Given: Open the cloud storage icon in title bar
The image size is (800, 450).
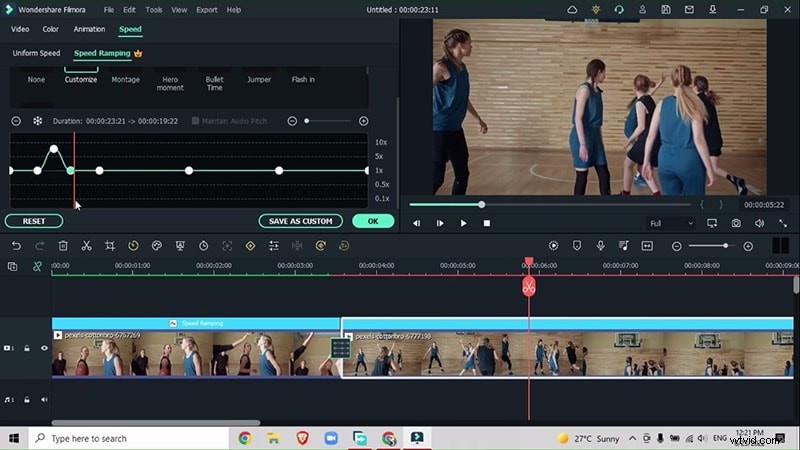Looking at the screenshot, I should coord(572,10).
